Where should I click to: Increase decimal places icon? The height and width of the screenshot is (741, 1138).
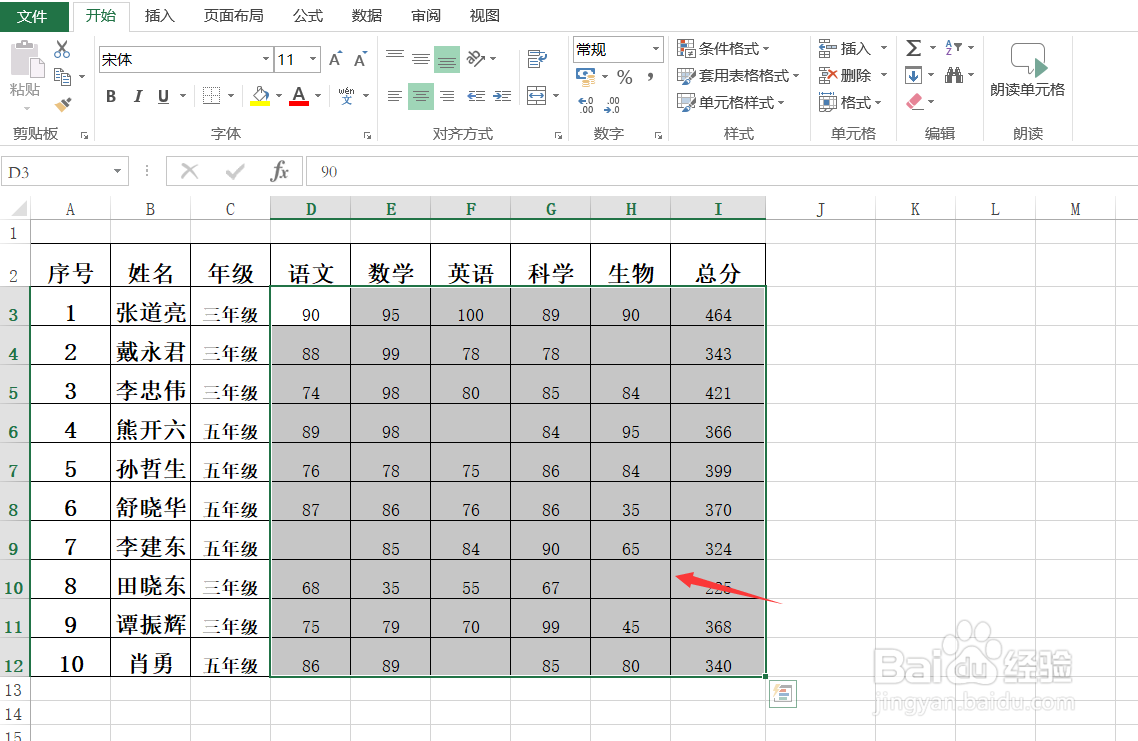pos(586,105)
